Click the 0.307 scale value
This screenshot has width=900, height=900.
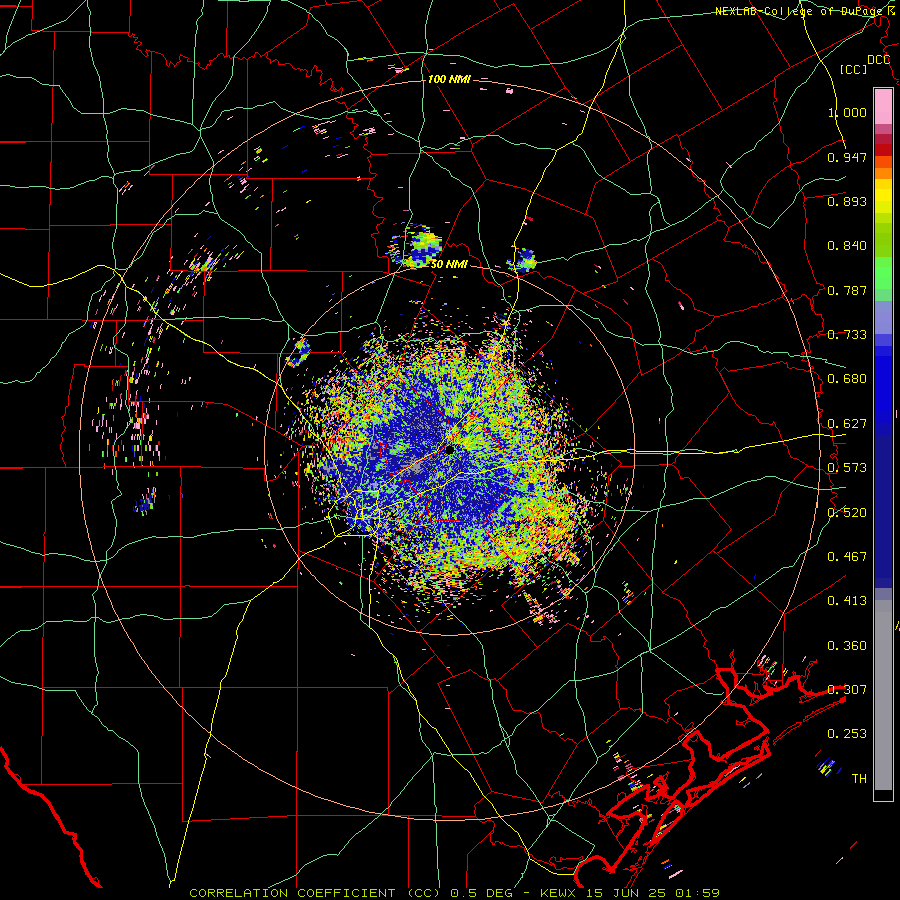click(x=847, y=690)
